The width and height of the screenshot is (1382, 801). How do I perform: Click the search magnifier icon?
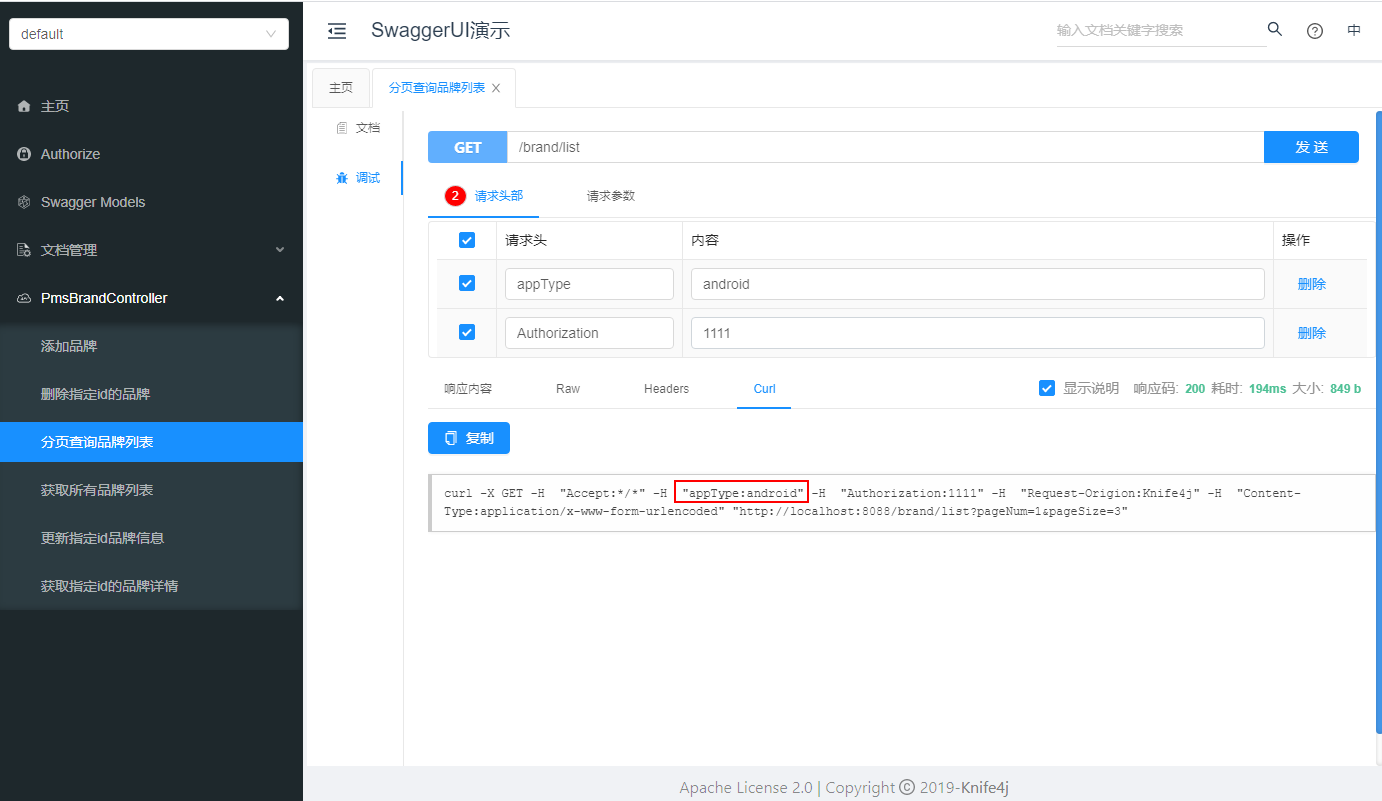click(1275, 29)
